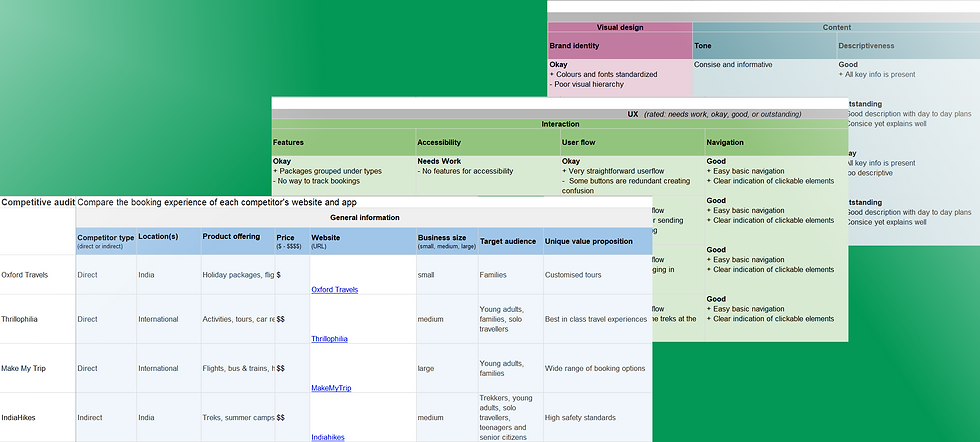Select the 'small' business size cell

[447, 275]
